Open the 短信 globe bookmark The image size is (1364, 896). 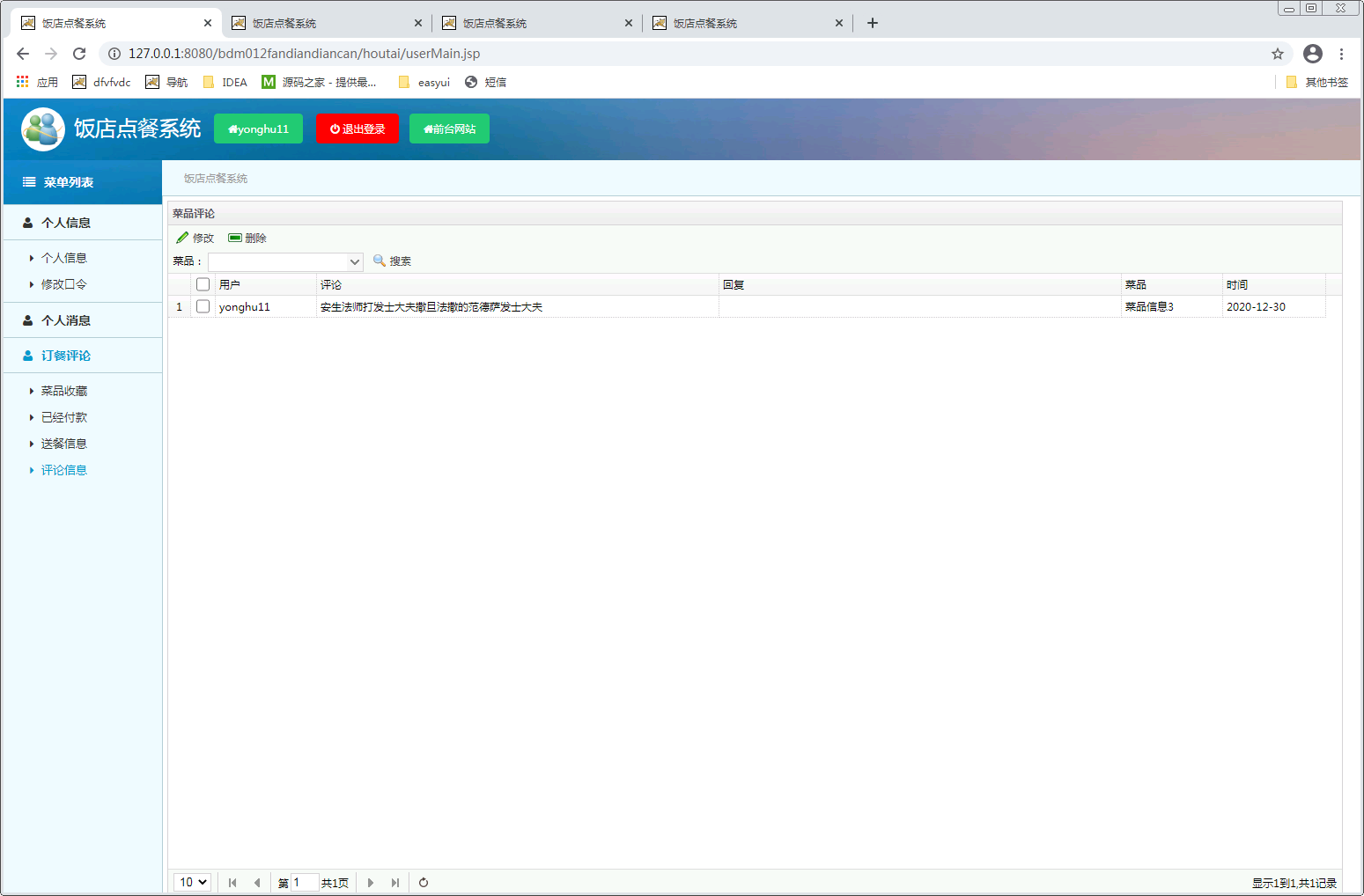[x=485, y=82]
